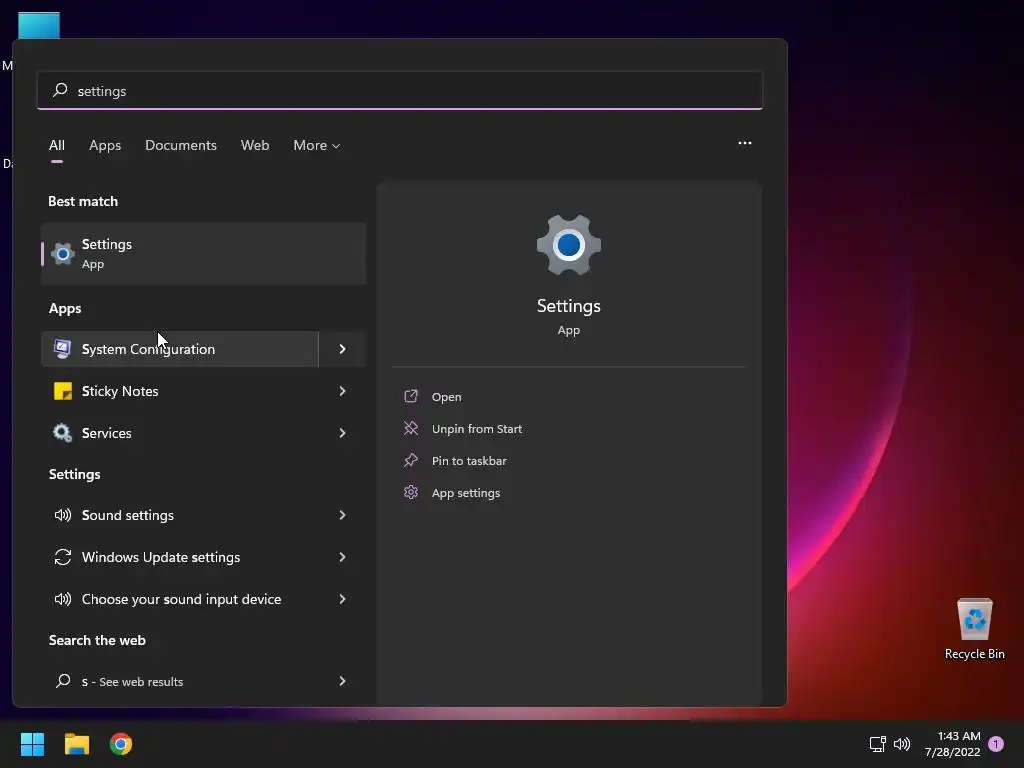Open the Windows Start button
1024x768 pixels.
32,744
